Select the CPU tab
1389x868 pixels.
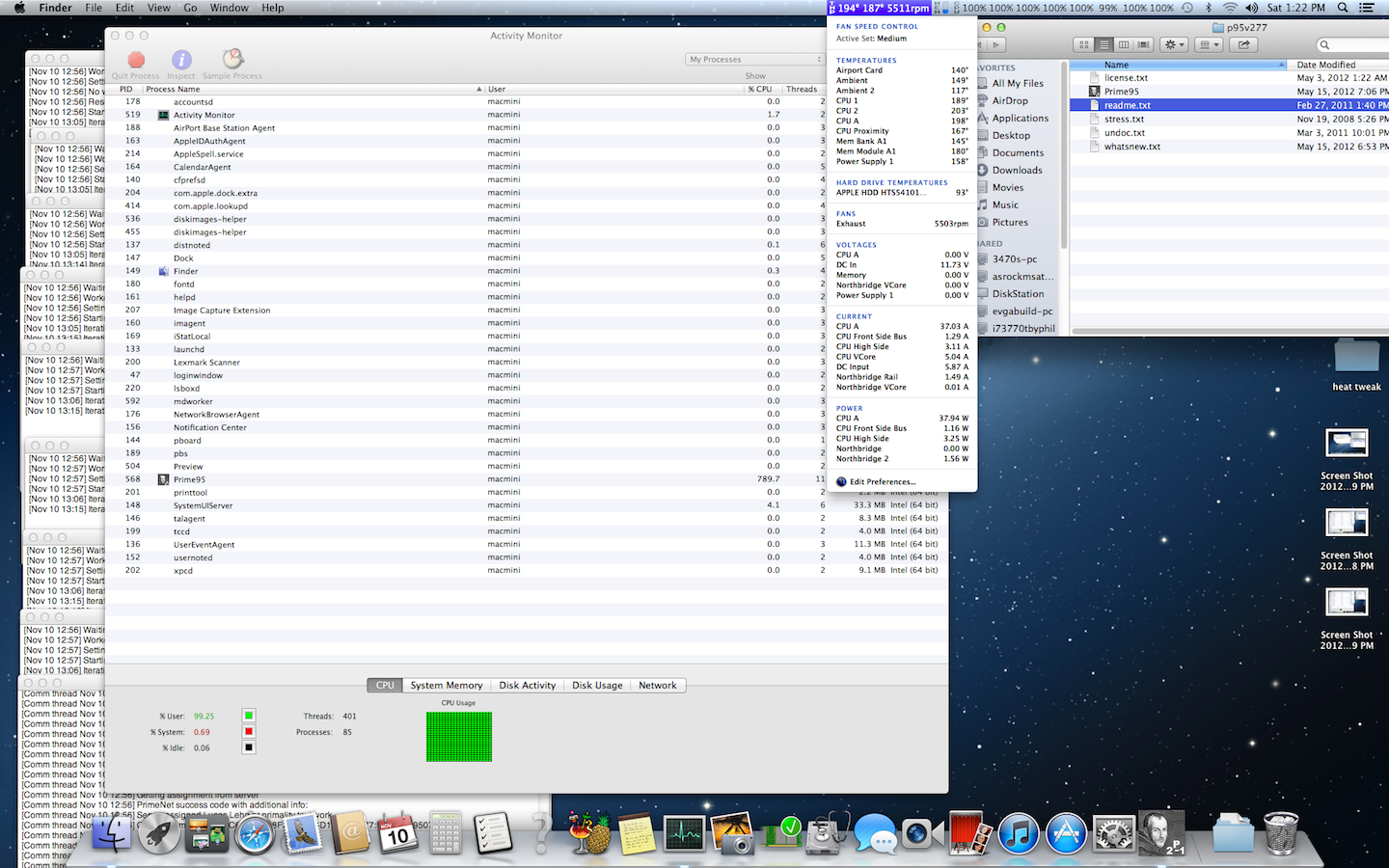[385, 685]
